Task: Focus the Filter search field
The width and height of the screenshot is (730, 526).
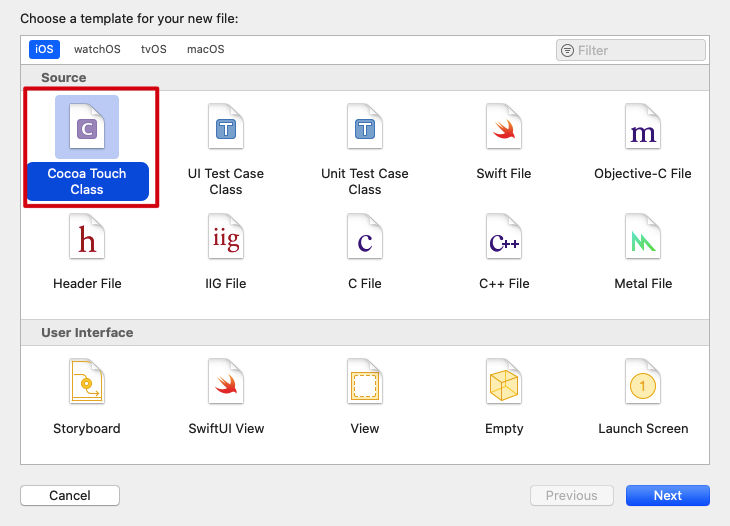Action: coord(638,50)
